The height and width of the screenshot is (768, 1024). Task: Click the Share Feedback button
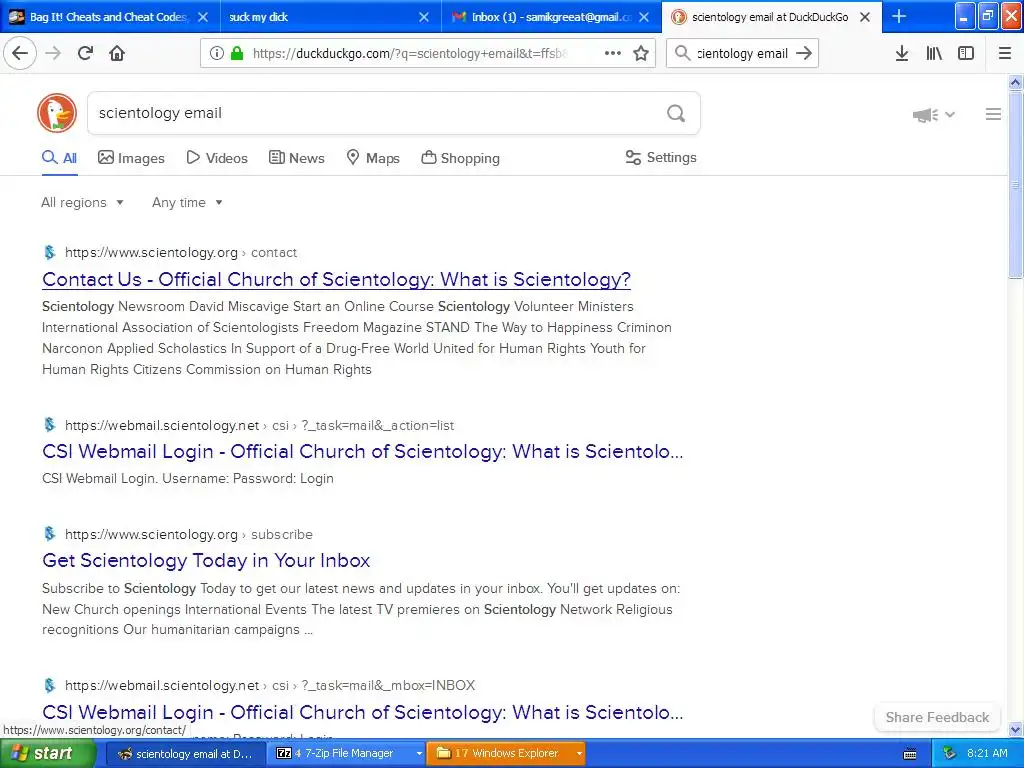937,717
